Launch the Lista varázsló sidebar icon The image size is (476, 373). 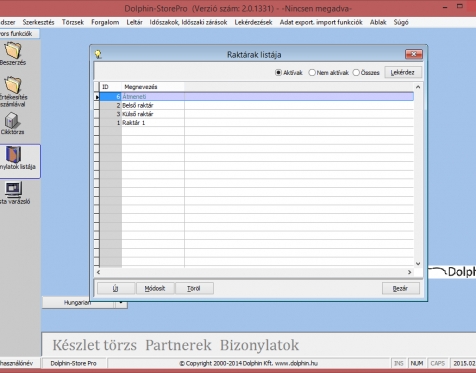point(13,189)
